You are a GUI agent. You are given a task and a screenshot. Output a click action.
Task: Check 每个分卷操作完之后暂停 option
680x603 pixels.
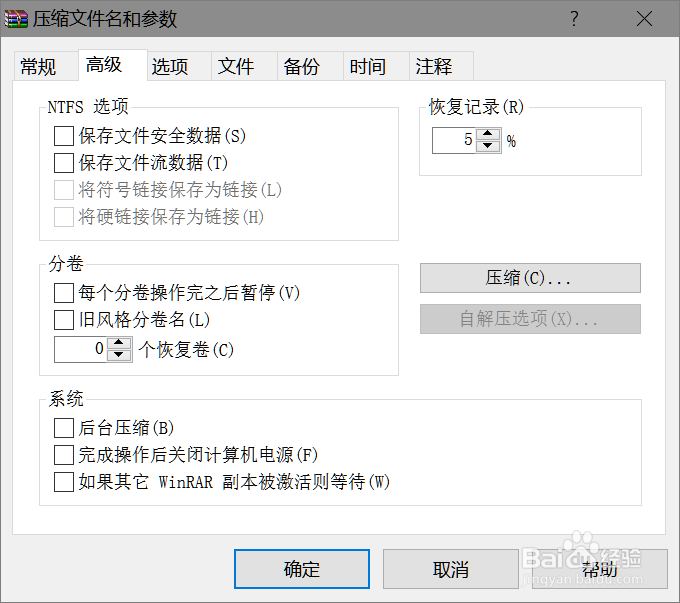click(64, 293)
